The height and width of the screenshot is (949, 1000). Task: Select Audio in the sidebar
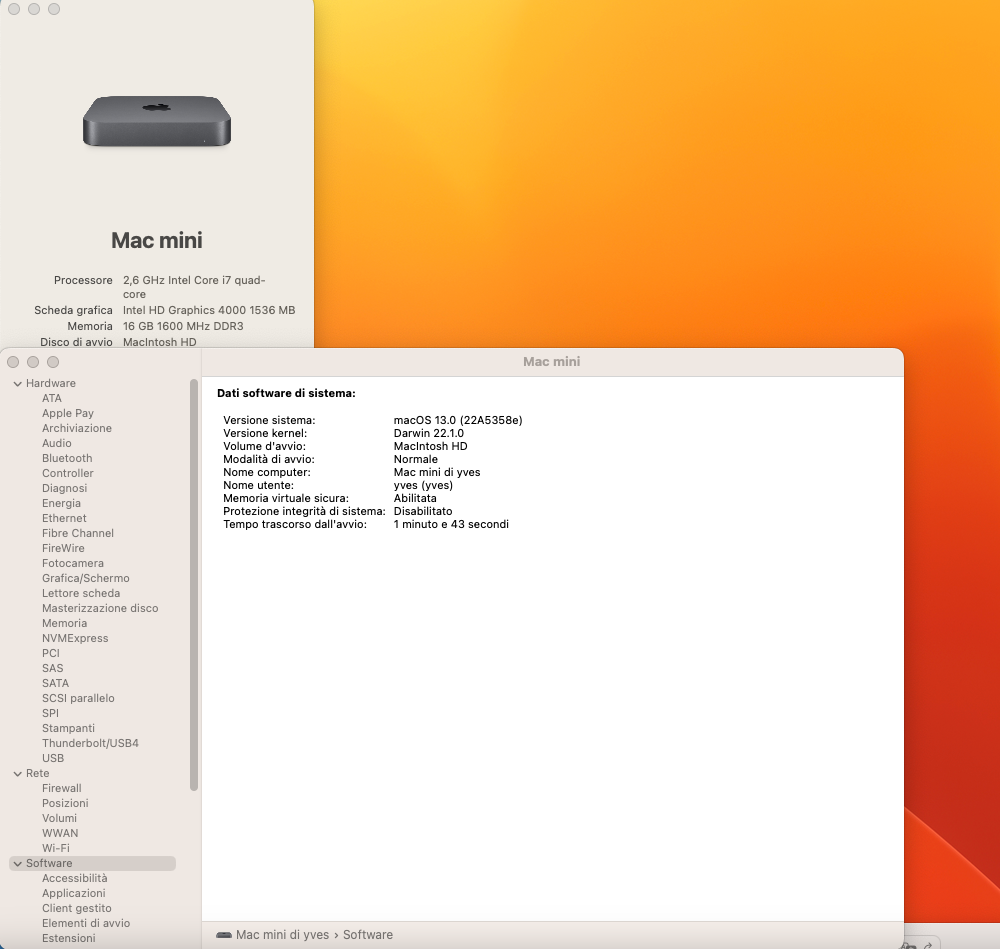tap(57, 443)
